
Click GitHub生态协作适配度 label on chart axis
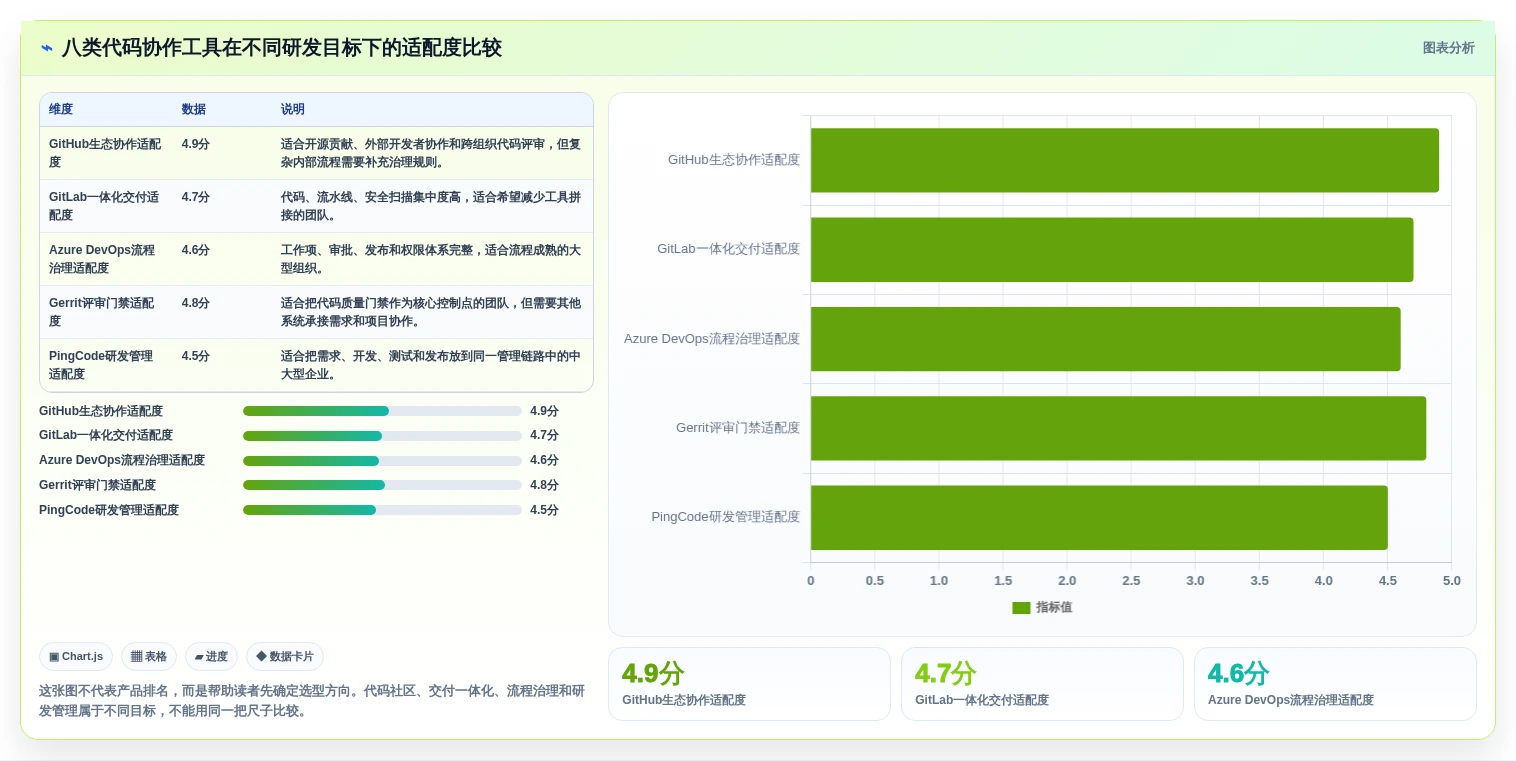[x=734, y=160]
